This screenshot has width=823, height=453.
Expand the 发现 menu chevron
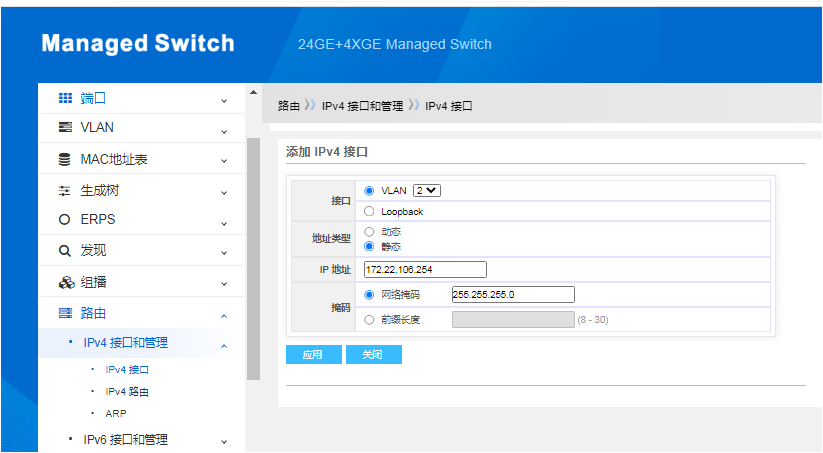click(x=224, y=252)
